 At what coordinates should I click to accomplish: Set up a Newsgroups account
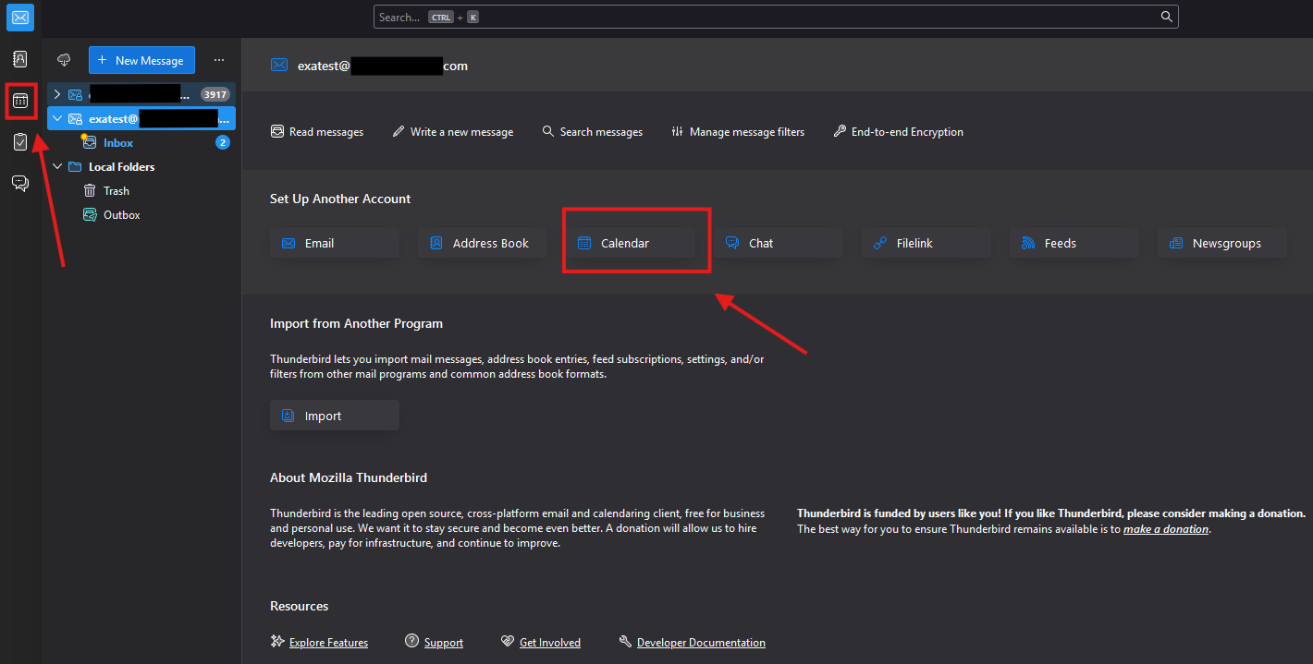tap(1222, 243)
